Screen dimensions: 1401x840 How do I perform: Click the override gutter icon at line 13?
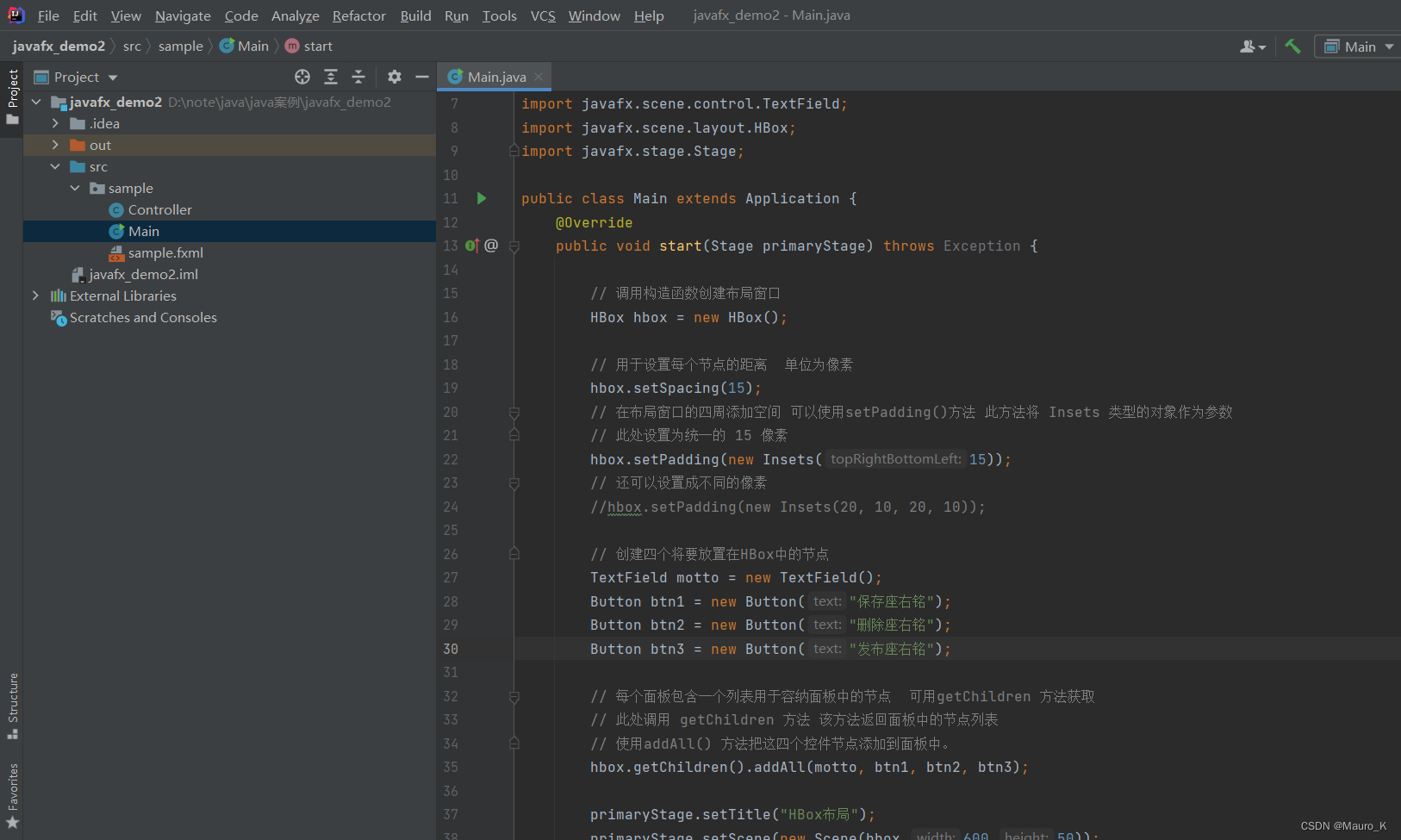point(472,246)
